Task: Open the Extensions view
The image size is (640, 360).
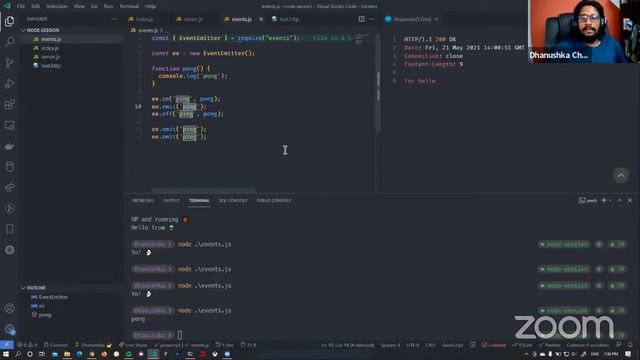Action: (9, 104)
